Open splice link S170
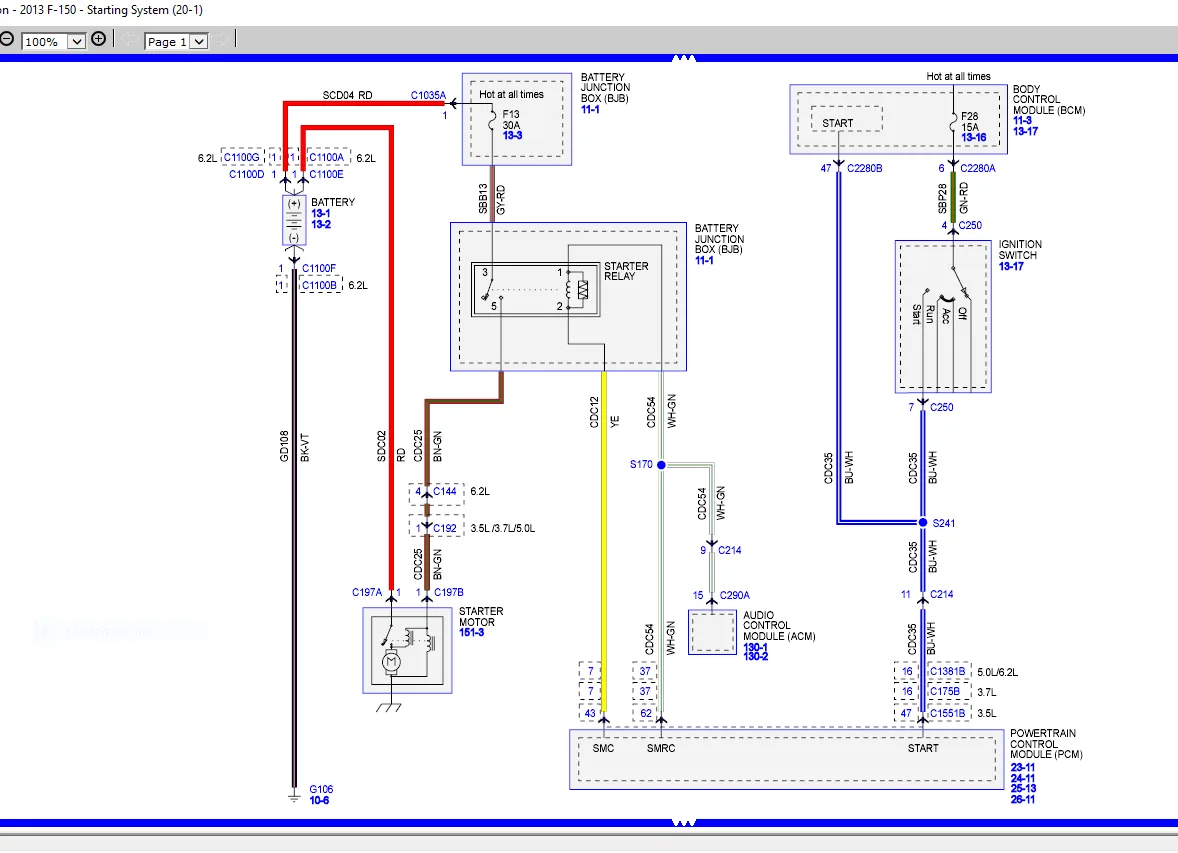 pyautogui.click(x=641, y=464)
